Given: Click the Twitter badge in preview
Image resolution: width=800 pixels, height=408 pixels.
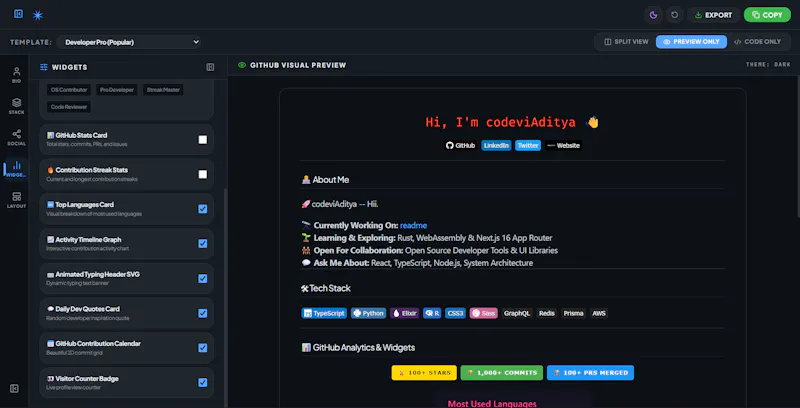Looking at the screenshot, I should [528, 145].
